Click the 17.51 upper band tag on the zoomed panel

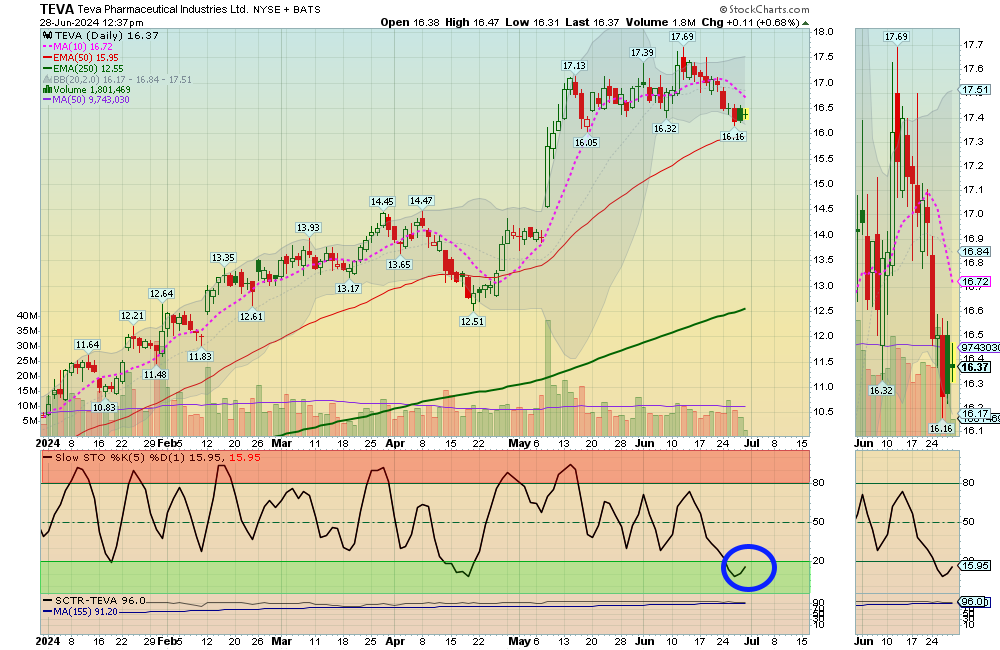click(x=975, y=90)
